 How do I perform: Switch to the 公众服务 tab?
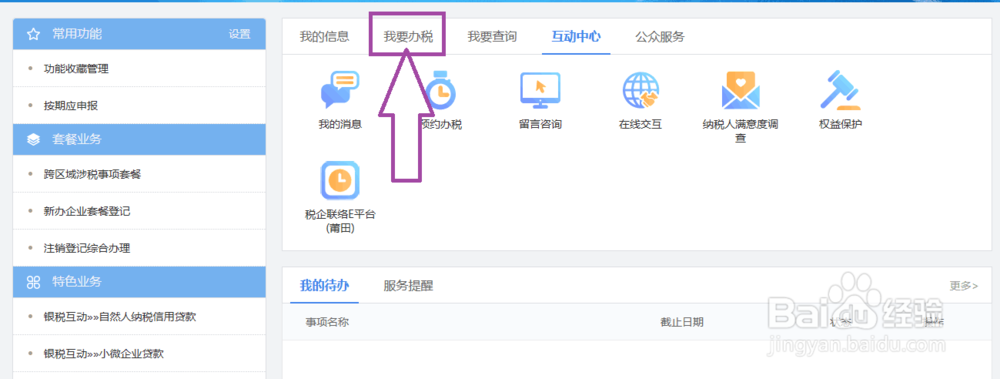[x=660, y=36]
